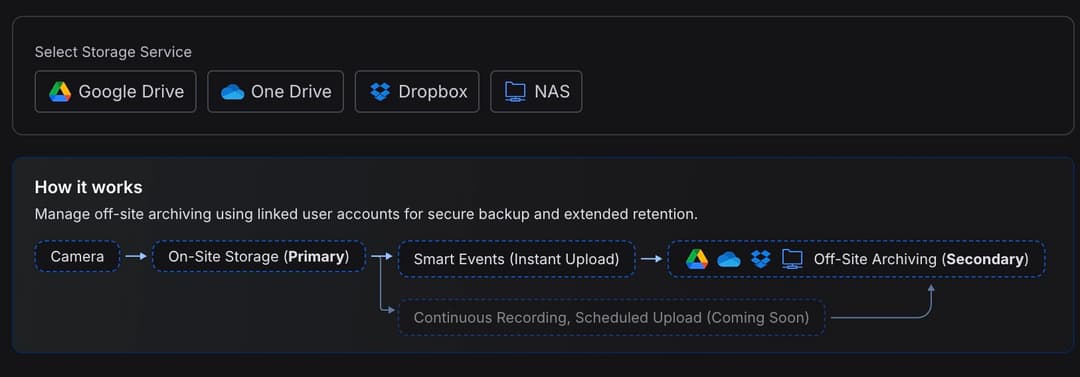Click the 'Manage off-site archiving' description text
The image size is (1080, 377).
coord(366,214)
